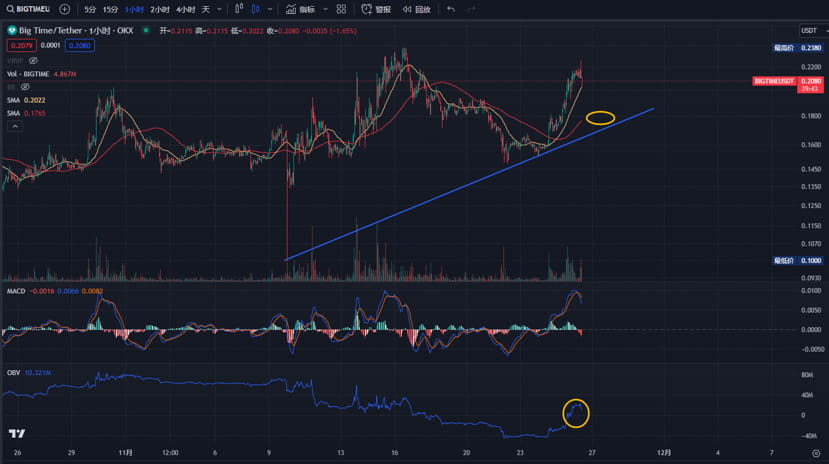Image resolution: width=829 pixels, height=464 pixels.
Task: Add a symbol to compare with plus icon
Action: [x=65, y=9]
